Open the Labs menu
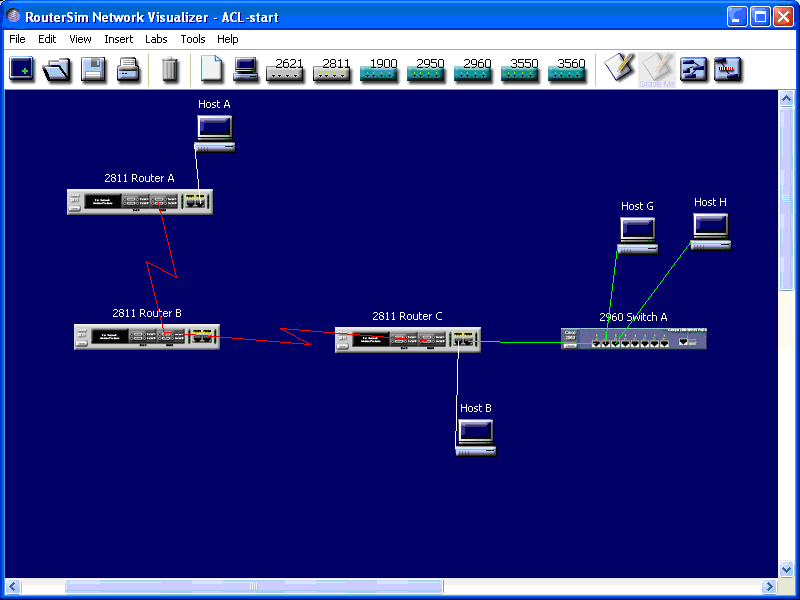The image size is (800, 600). pyautogui.click(x=156, y=39)
